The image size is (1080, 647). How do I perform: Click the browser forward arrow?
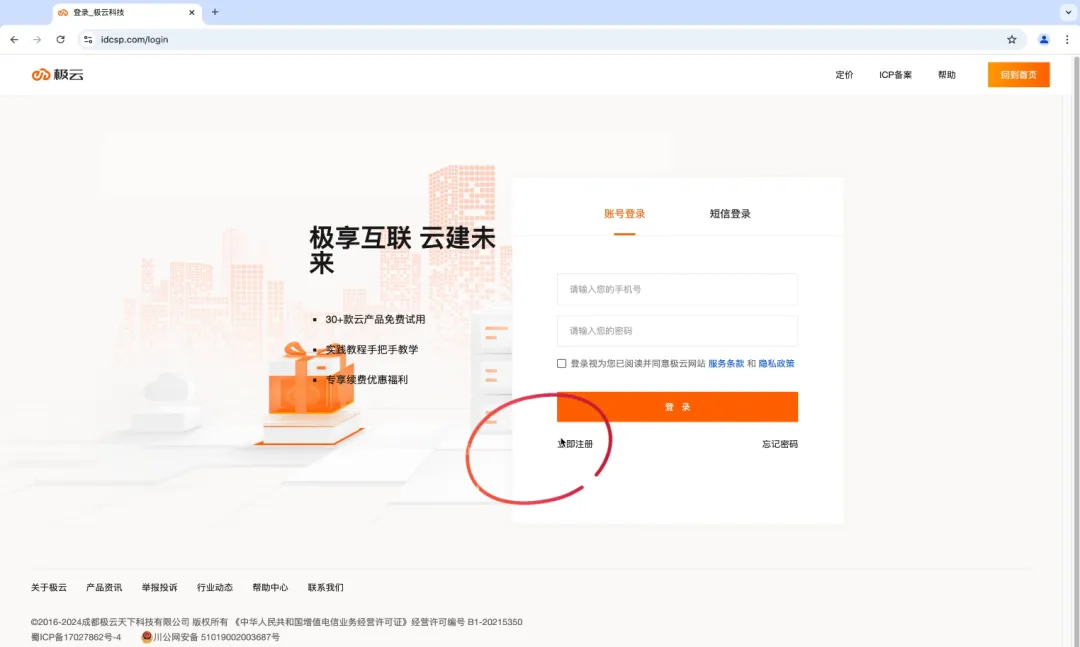[37, 39]
